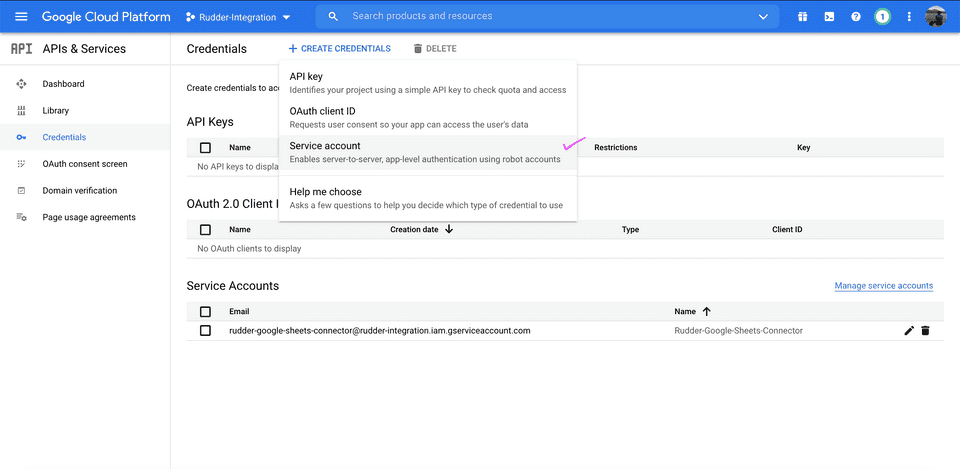The width and height of the screenshot is (960, 469).
Task: Select all API Keys checkbox
Action: click(205, 148)
